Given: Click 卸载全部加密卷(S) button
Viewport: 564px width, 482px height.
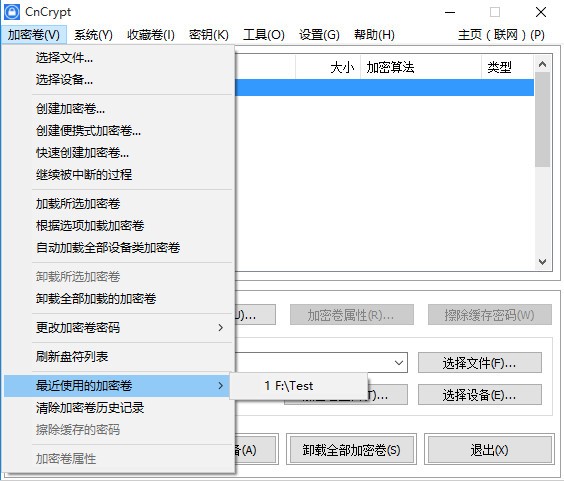Looking at the screenshot, I should pos(351,449).
